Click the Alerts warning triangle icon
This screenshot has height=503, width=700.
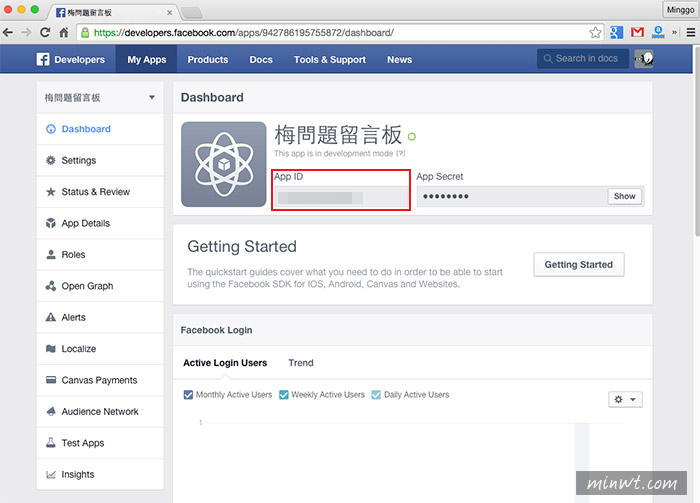point(51,317)
